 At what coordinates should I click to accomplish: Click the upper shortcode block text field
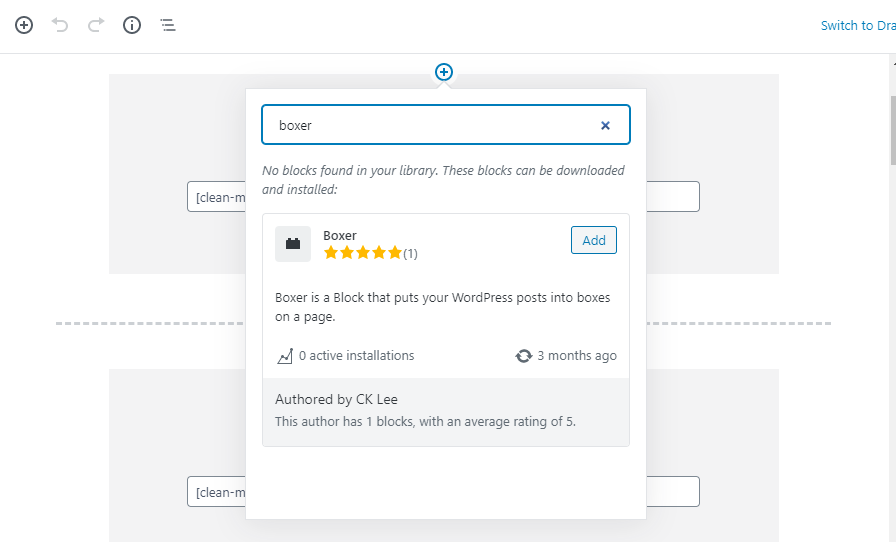pos(670,197)
